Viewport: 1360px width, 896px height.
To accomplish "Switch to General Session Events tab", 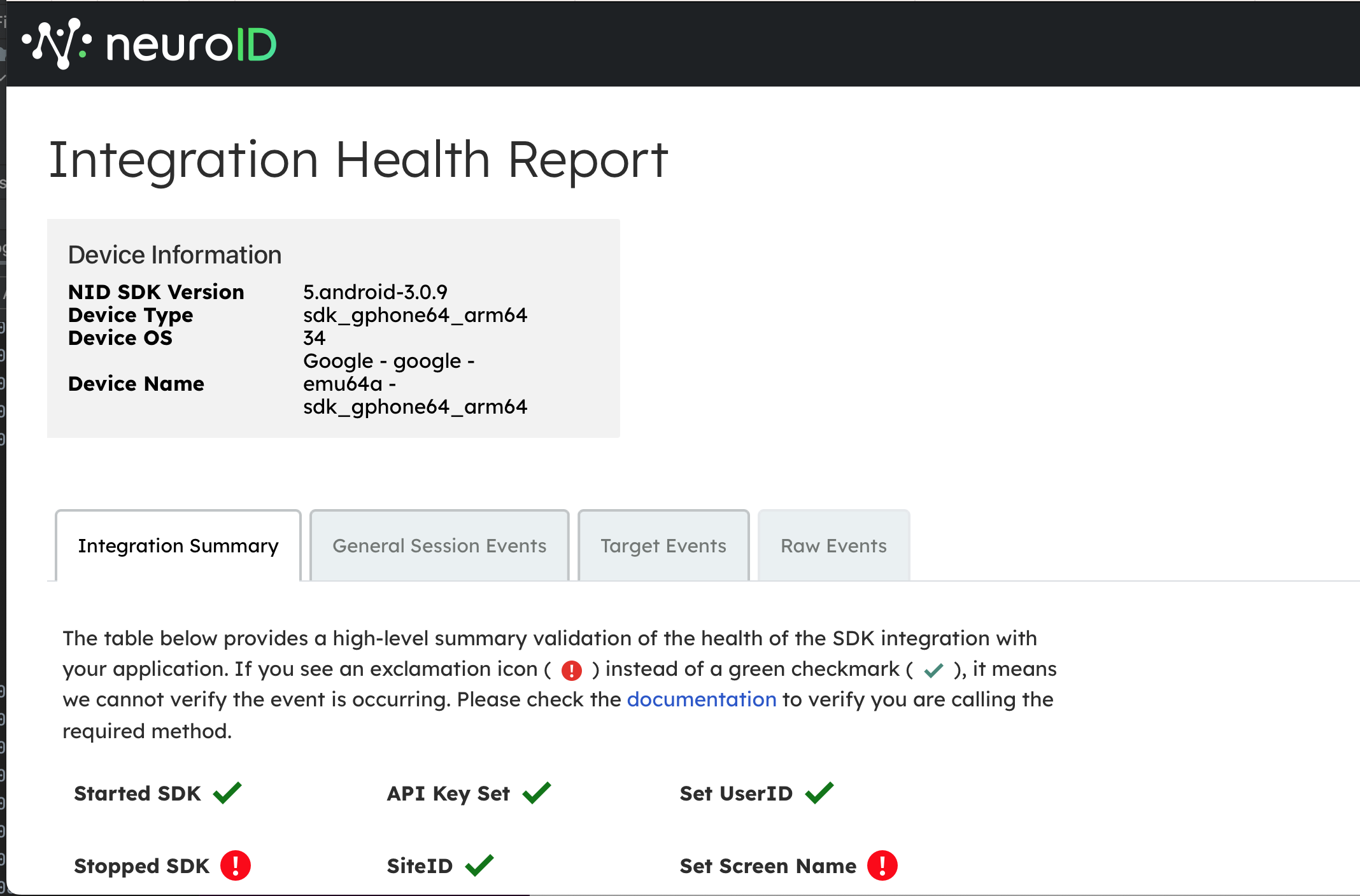I will click(x=439, y=546).
